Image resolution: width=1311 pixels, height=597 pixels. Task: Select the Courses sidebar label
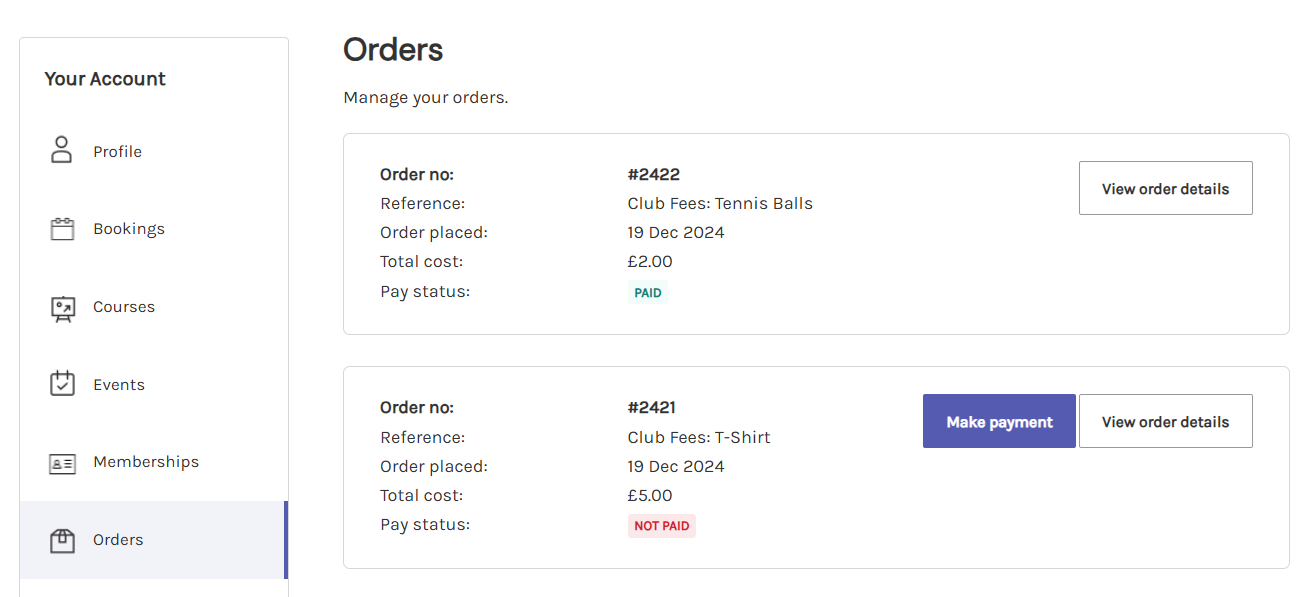point(124,307)
